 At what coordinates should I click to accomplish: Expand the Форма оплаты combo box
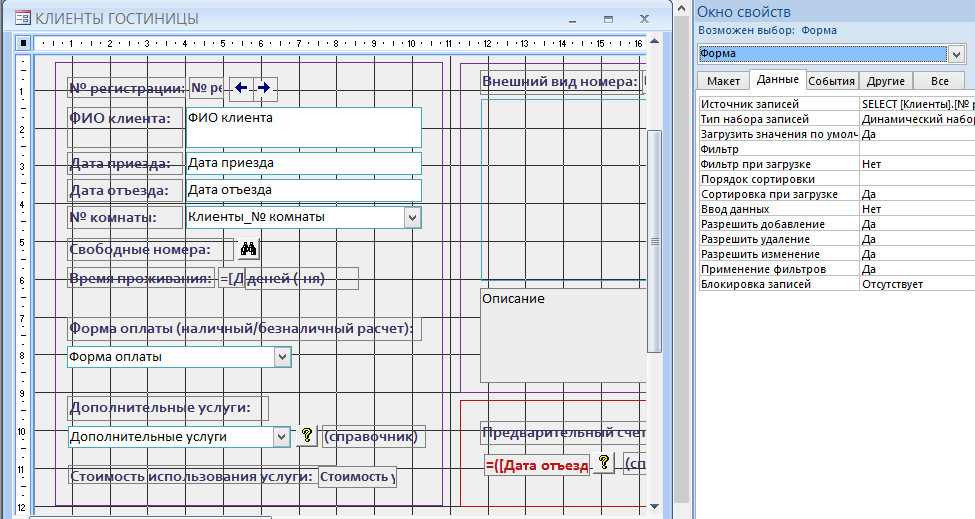282,356
